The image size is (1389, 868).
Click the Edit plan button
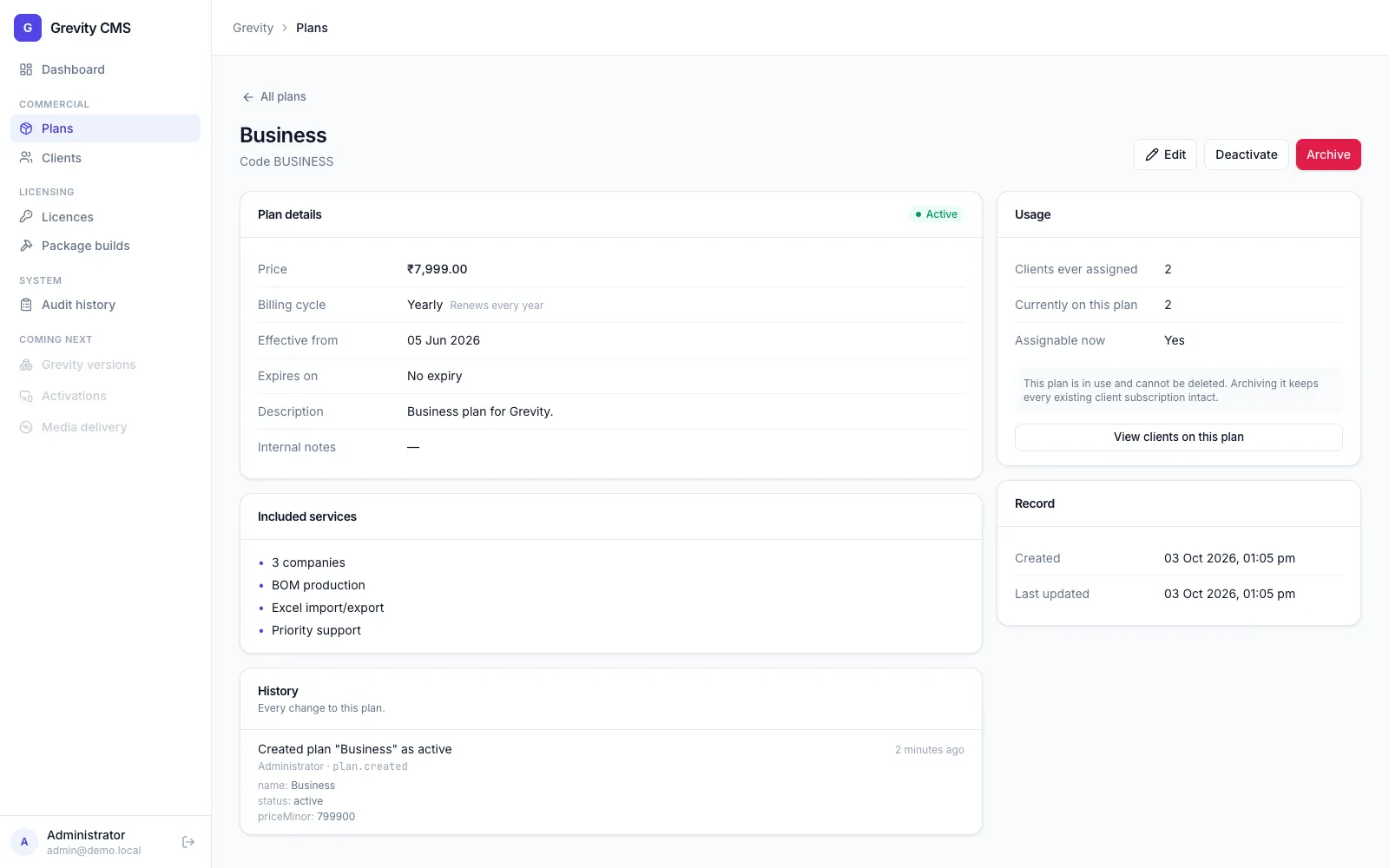1165,155
